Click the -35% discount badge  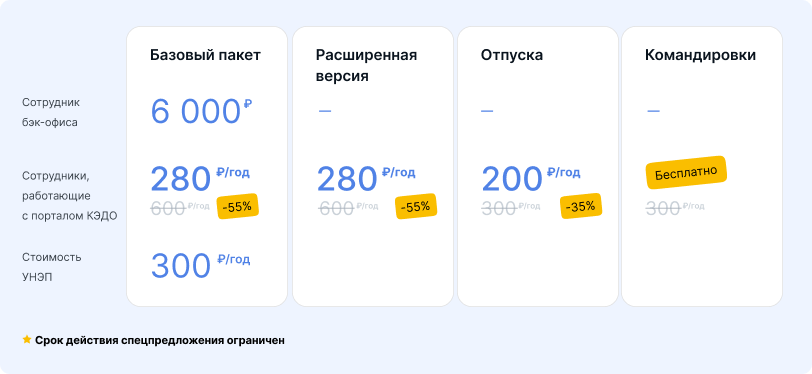pos(581,206)
